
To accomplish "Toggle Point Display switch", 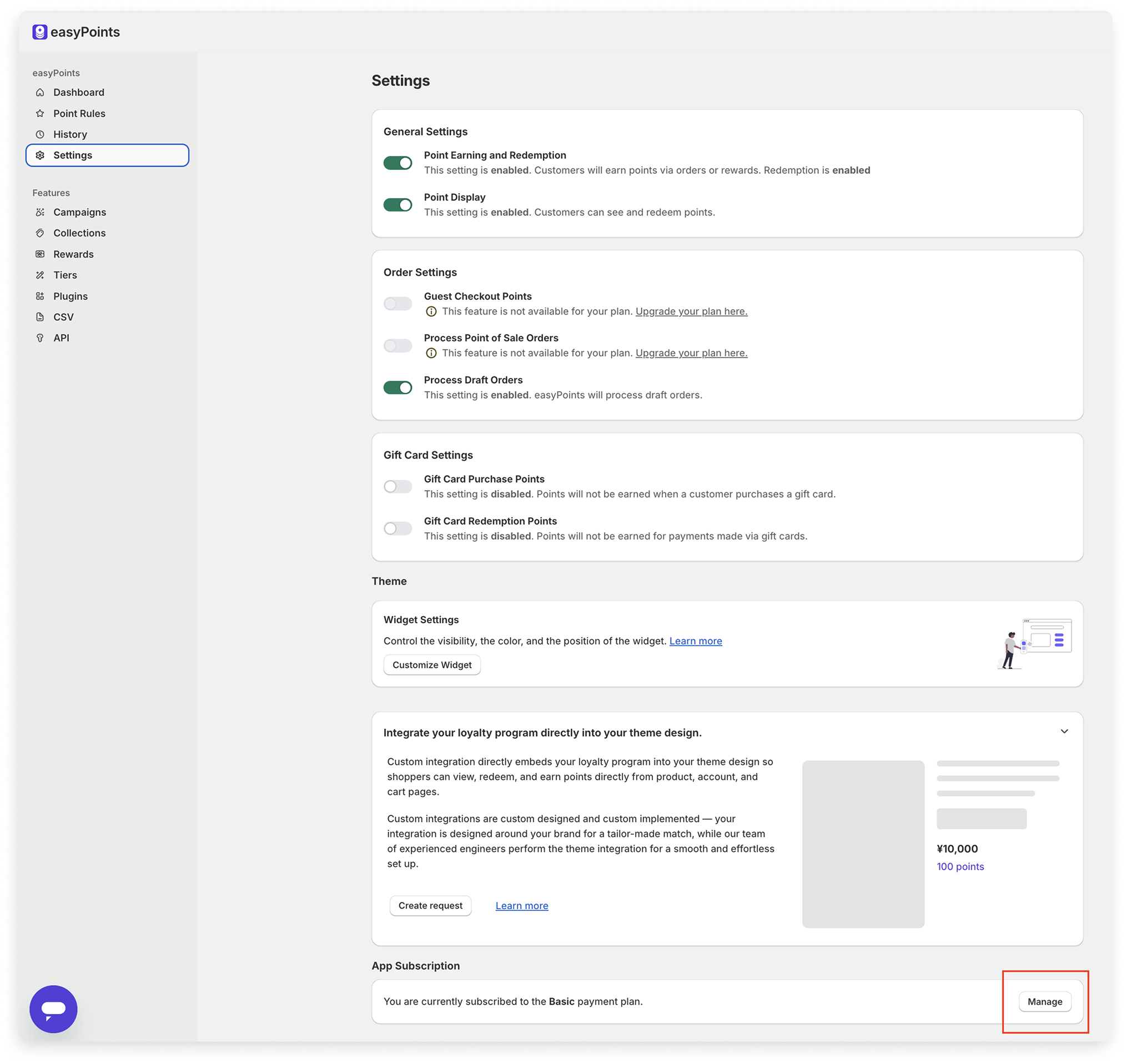I will tap(398, 205).
